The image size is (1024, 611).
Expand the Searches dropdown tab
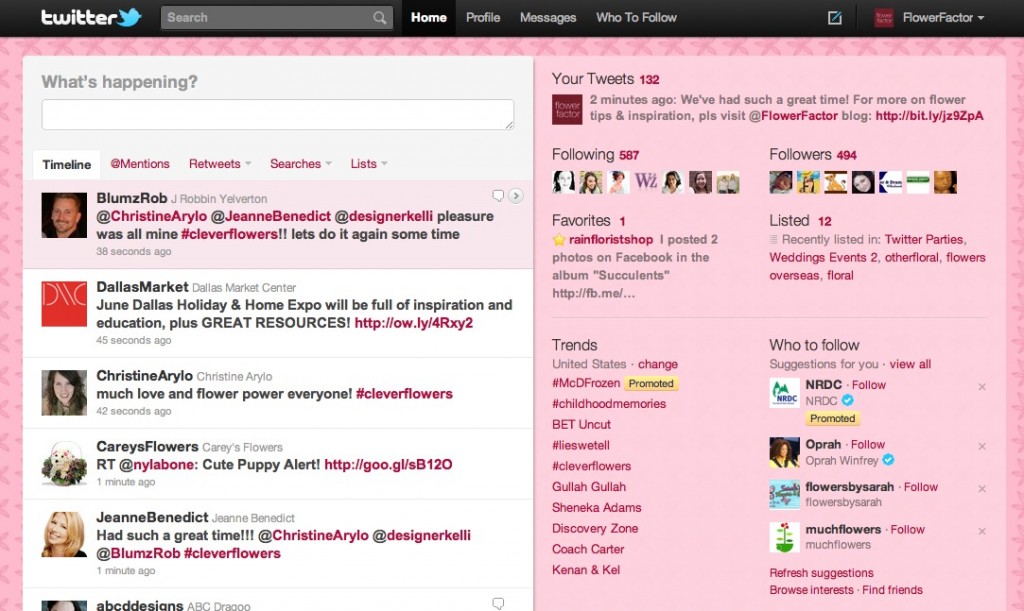click(x=301, y=164)
